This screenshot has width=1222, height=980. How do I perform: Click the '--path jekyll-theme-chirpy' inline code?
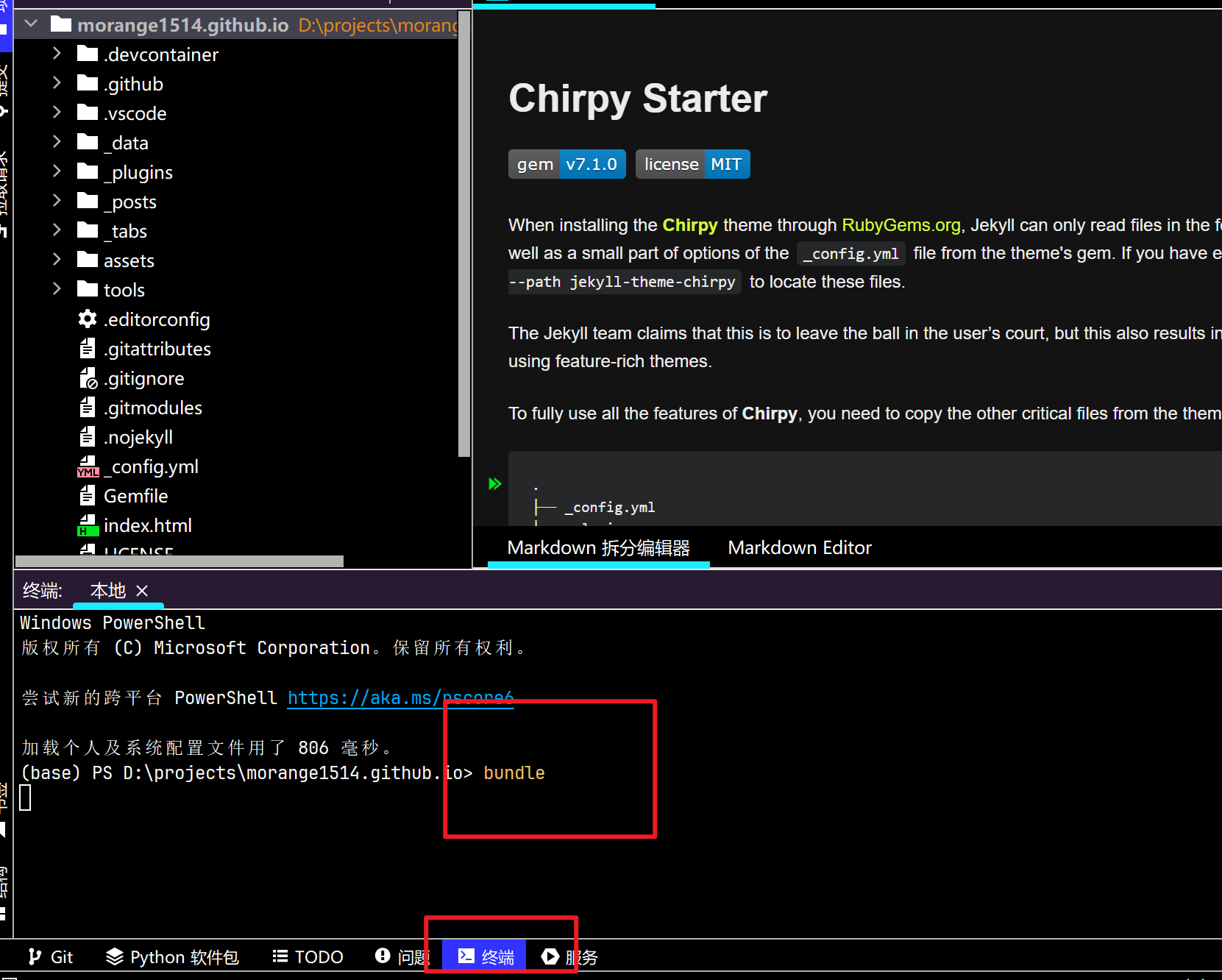625,282
